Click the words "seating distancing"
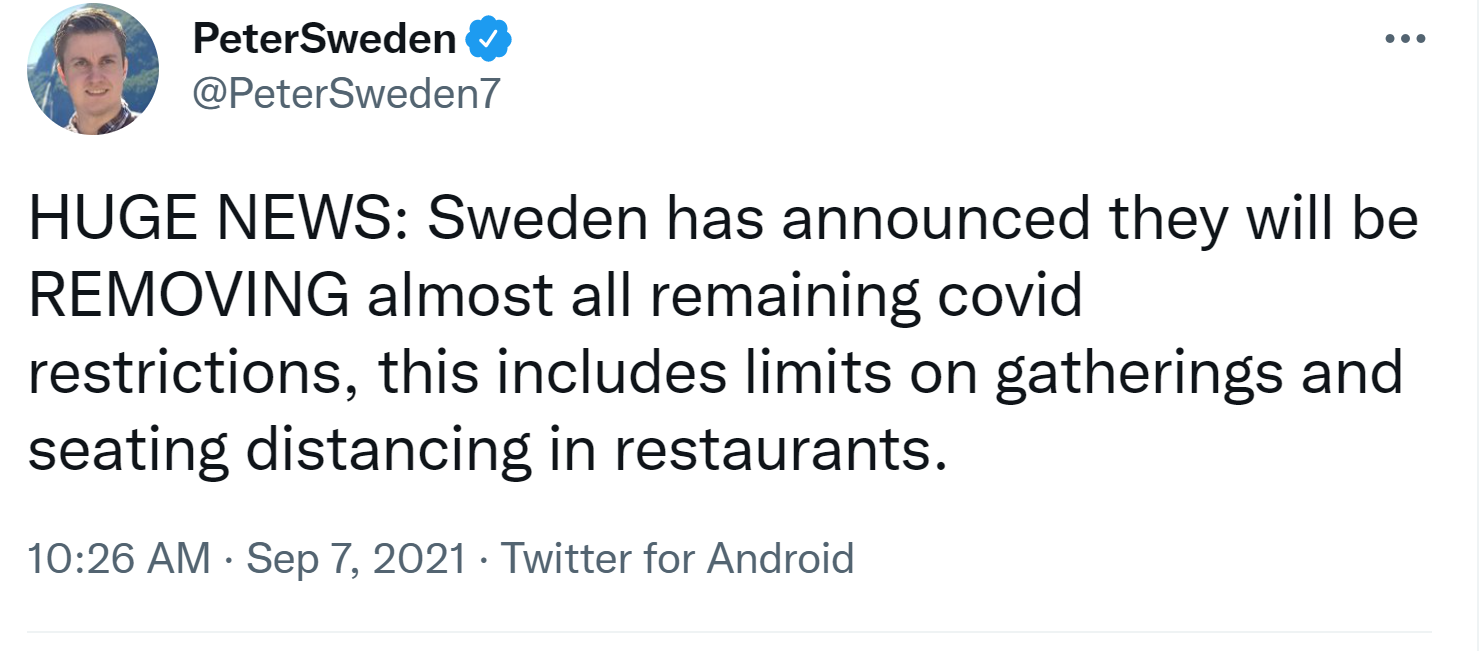This screenshot has width=1480, height=651. (x=280, y=451)
